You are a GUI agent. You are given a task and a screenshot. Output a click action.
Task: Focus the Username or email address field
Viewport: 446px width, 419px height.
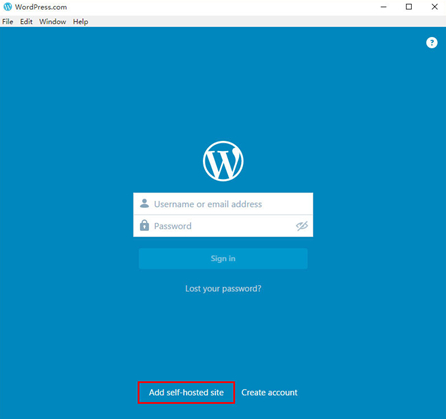click(x=223, y=204)
